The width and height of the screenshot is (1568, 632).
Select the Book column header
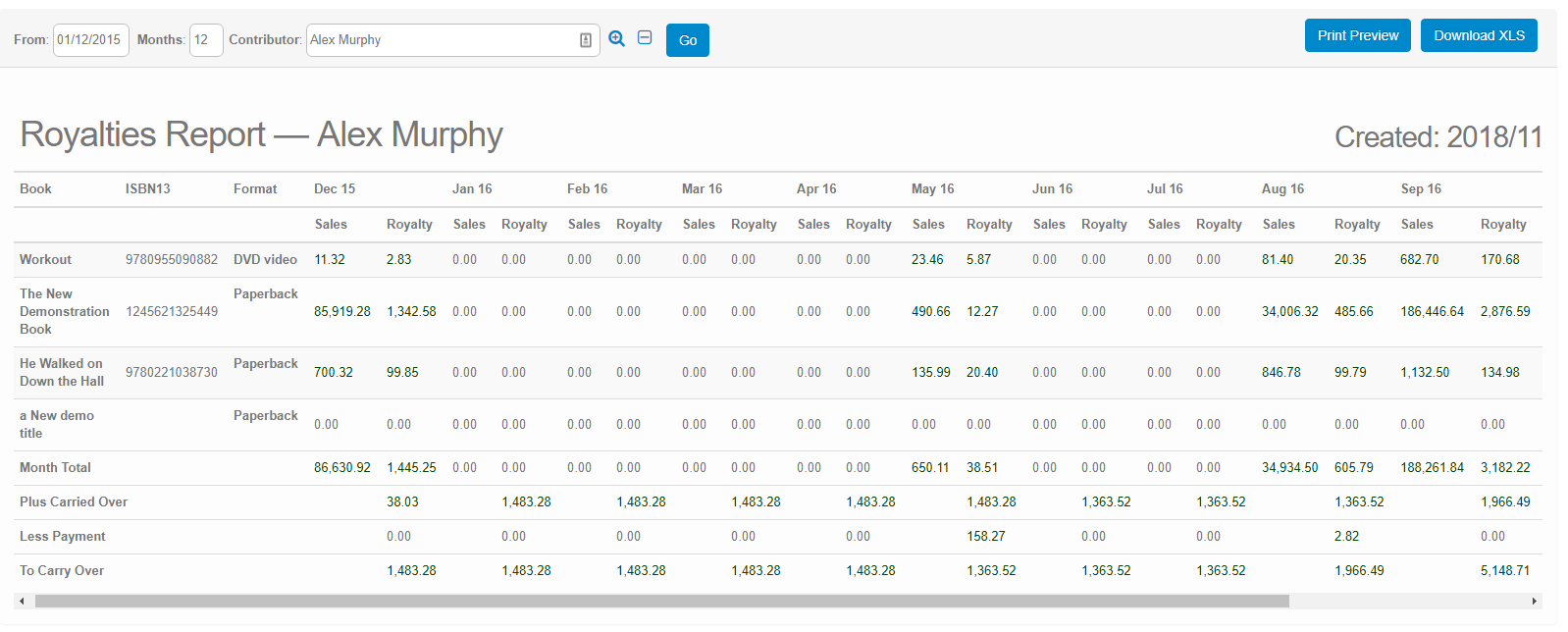coord(35,188)
